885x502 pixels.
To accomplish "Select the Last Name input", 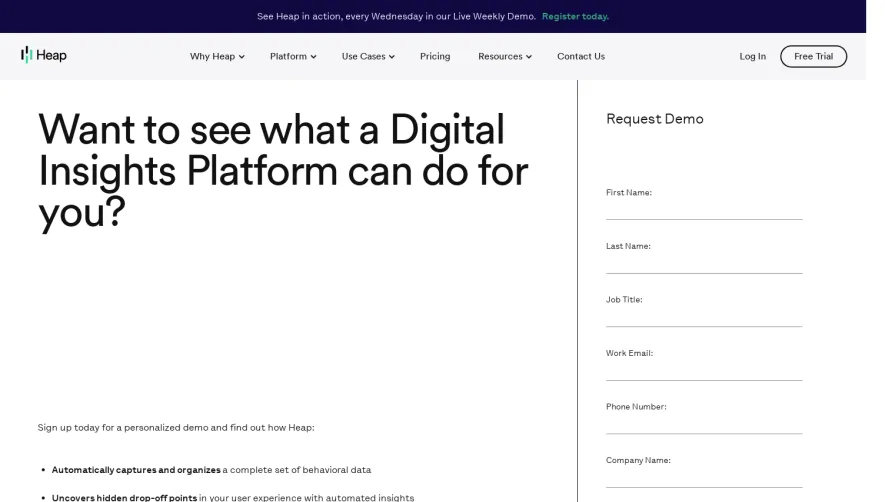I will (x=704, y=264).
